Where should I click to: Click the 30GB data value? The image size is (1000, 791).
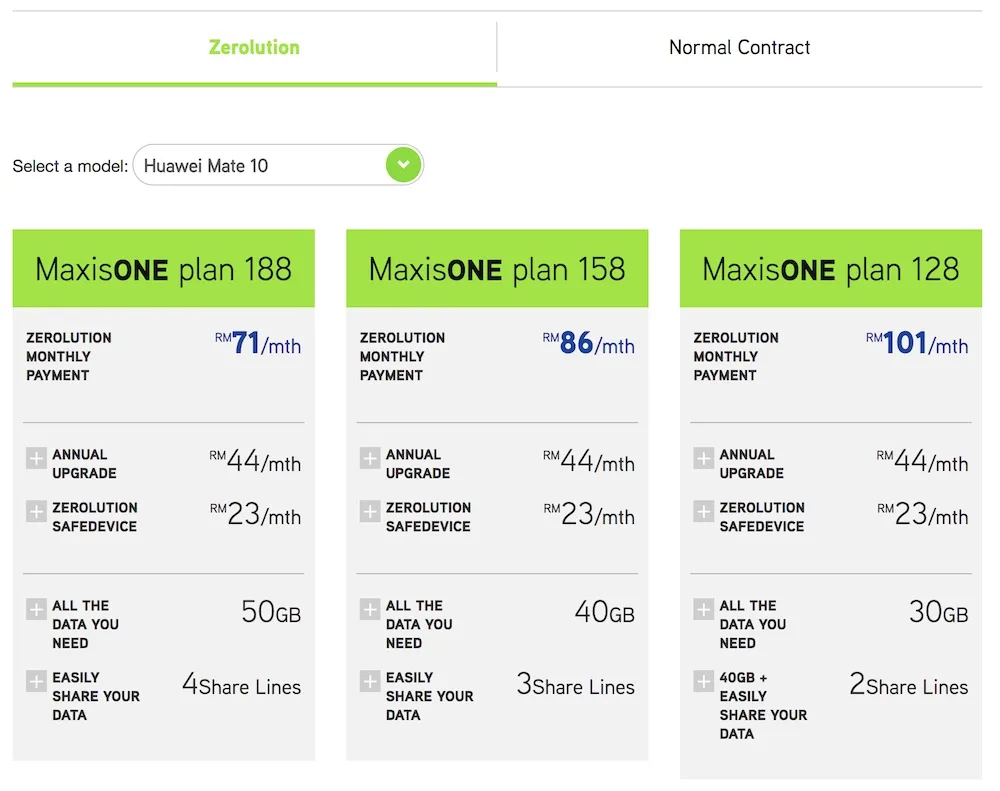click(x=938, y=612)
